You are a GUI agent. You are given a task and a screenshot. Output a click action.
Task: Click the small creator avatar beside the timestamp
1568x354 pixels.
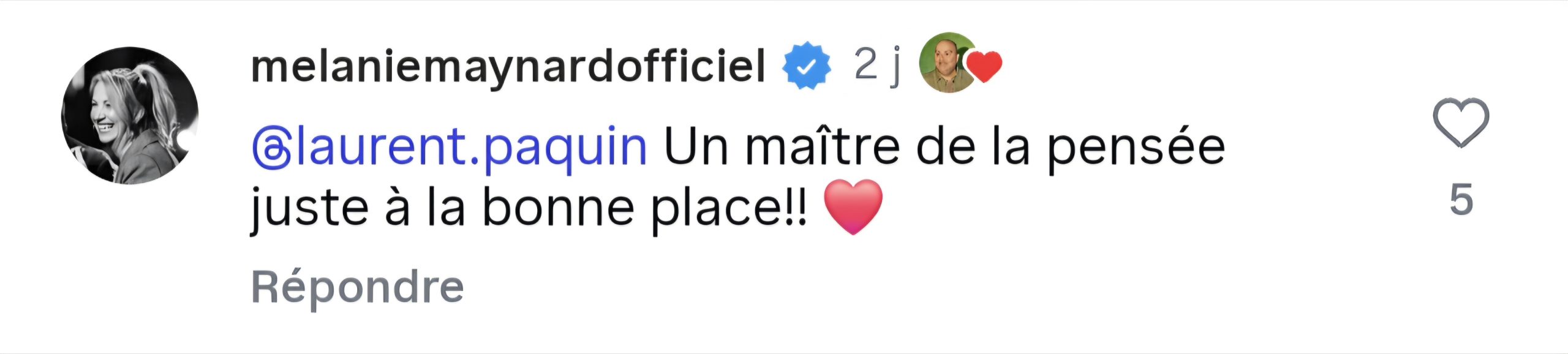pyautogui.click(x=946, y=63)
